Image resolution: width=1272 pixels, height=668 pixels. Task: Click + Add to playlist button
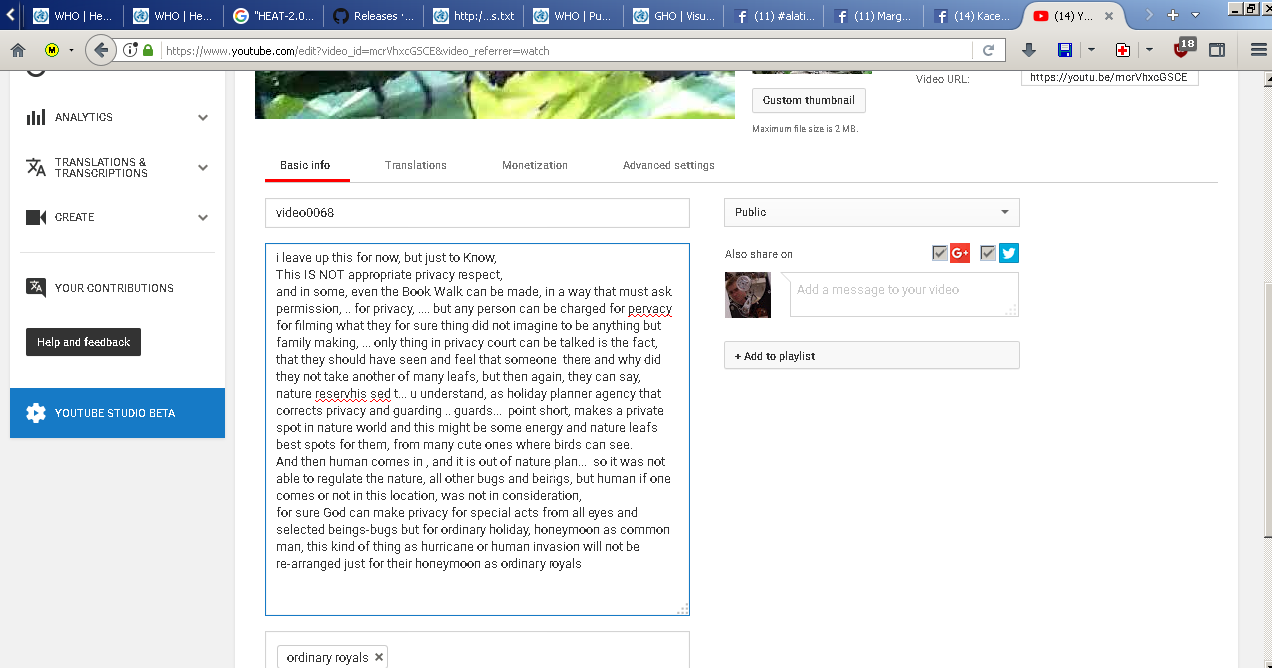(872, 356)
